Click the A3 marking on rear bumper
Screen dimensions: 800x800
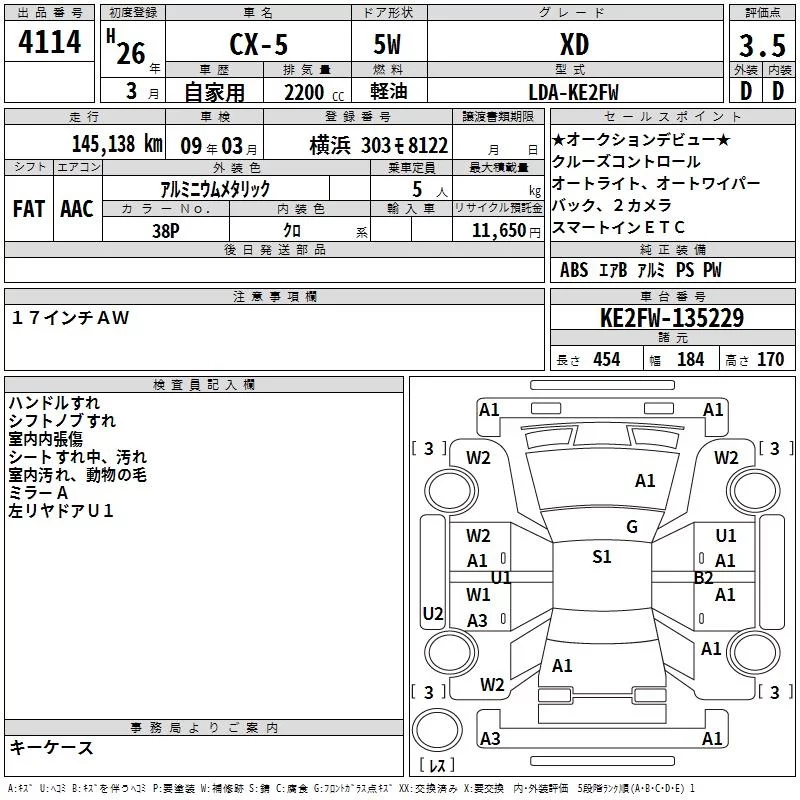pos(490,738)
